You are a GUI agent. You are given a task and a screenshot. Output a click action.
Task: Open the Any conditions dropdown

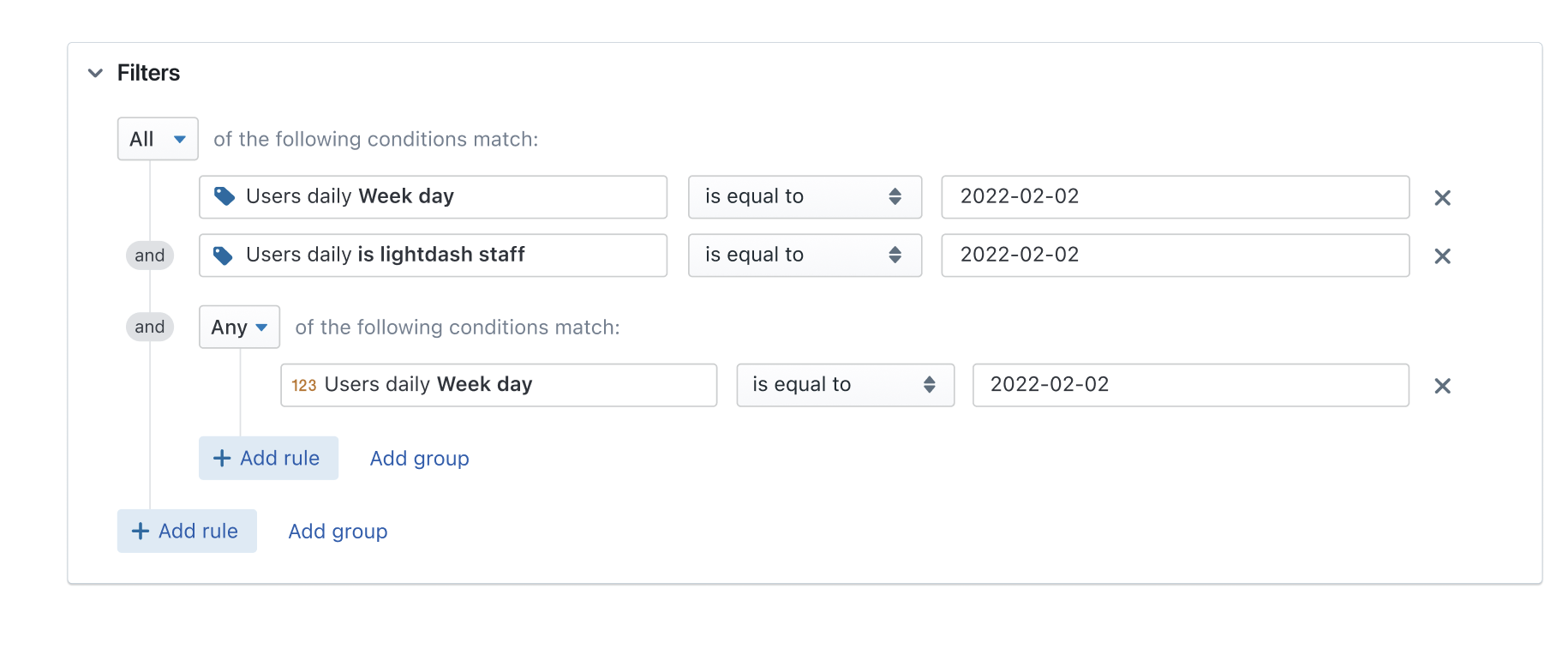pos(239,327)
